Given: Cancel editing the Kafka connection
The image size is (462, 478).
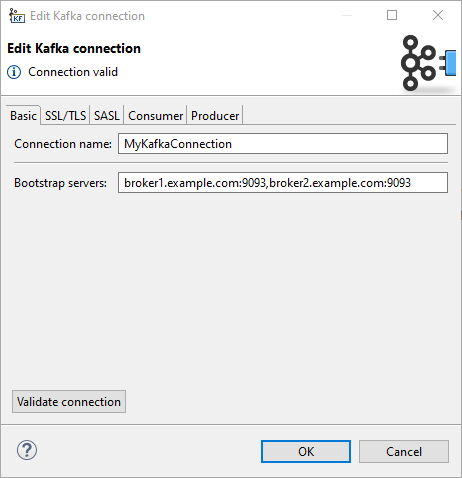Looking at the screenshot, I should click(404, 452).
